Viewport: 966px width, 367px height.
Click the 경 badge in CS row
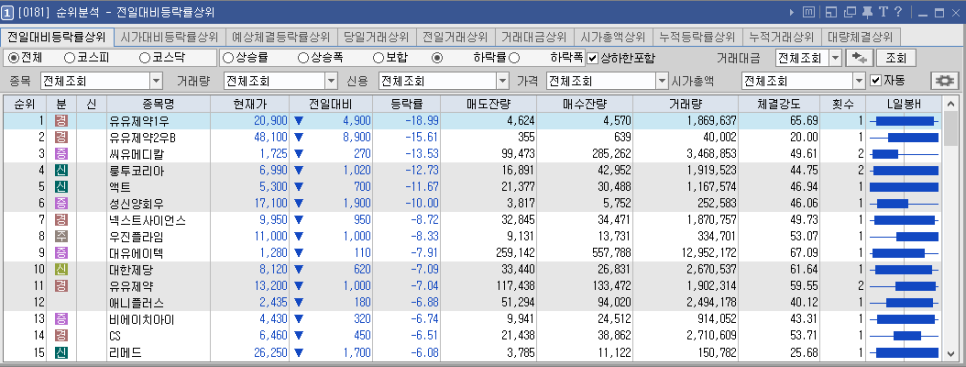click(x=61, y=336)
